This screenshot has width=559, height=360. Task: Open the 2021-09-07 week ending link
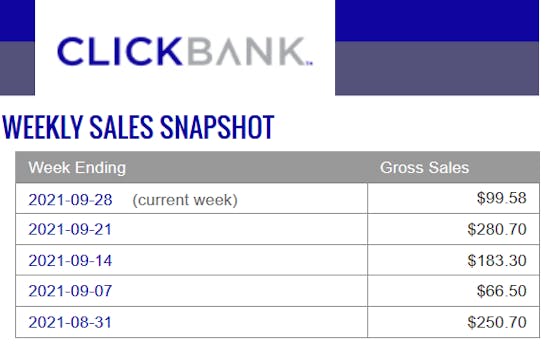click(70, 291)
